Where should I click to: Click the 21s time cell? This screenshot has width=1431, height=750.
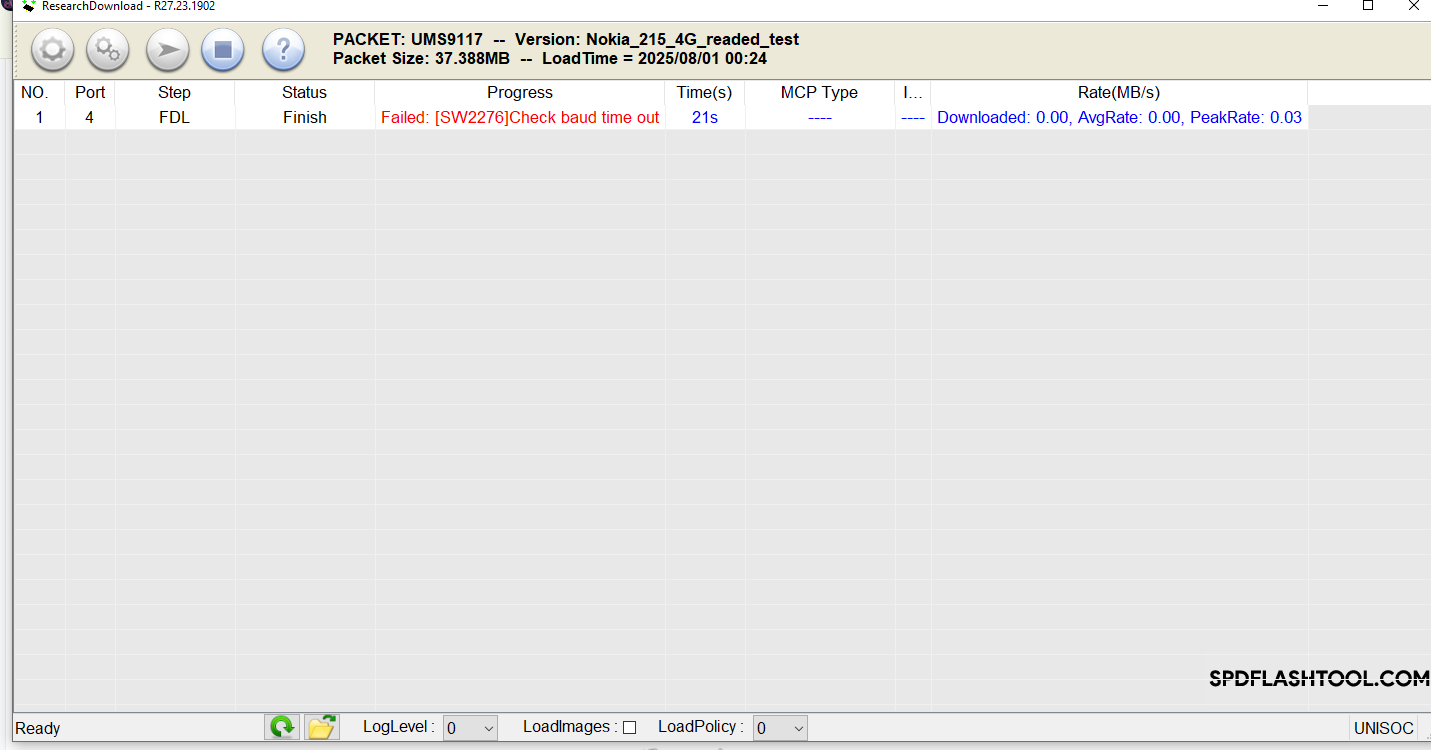coord(704,117)
